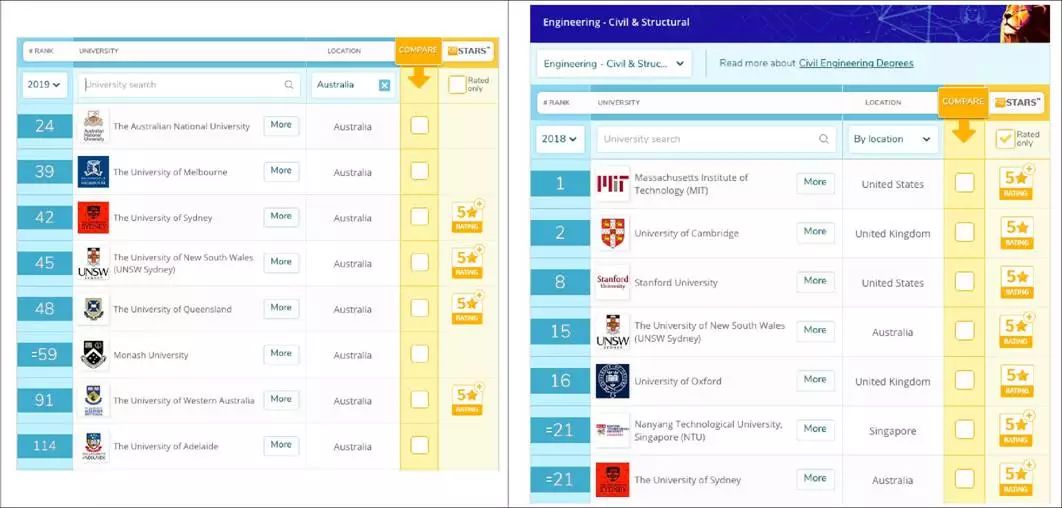The width and height of the screenshot is (1062, 508).
Task: Click the 5-star rating badge for Stanford
Action: point(1017,282)
